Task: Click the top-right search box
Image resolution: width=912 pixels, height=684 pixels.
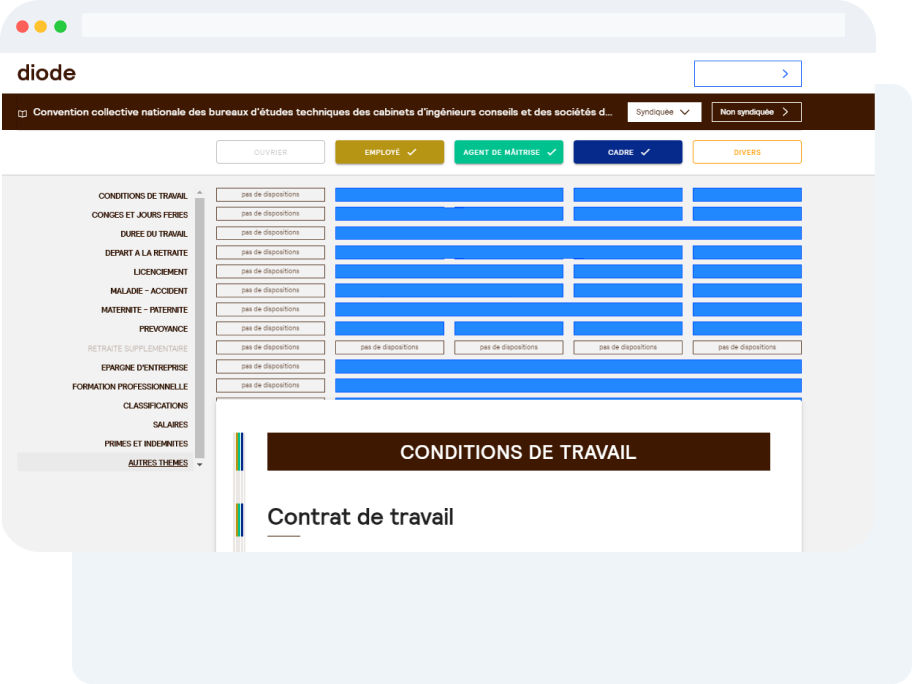Action: point(747,74)
